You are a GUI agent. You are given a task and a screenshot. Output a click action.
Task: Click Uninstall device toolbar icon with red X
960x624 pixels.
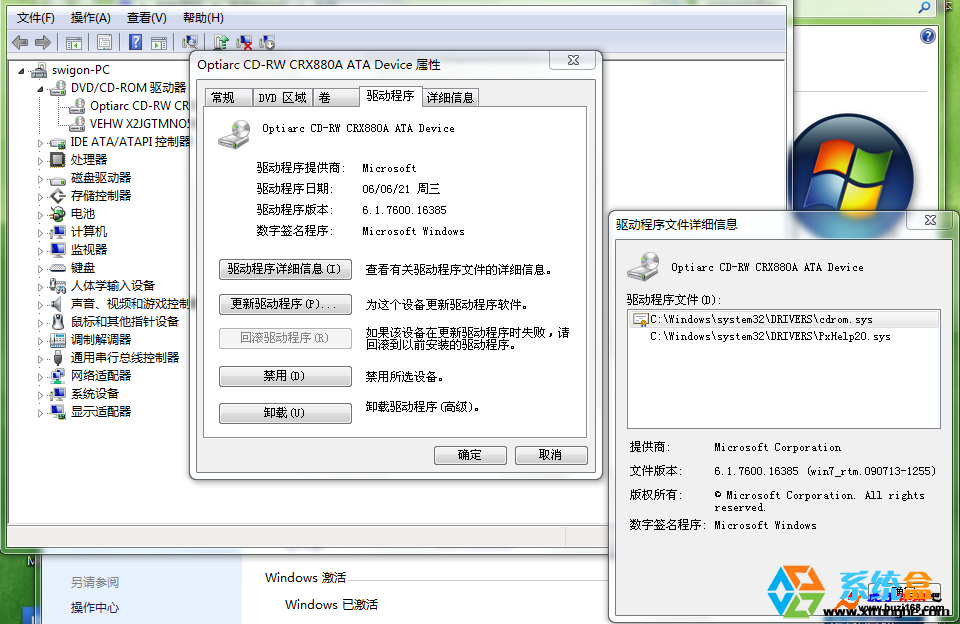click(244, 42)
